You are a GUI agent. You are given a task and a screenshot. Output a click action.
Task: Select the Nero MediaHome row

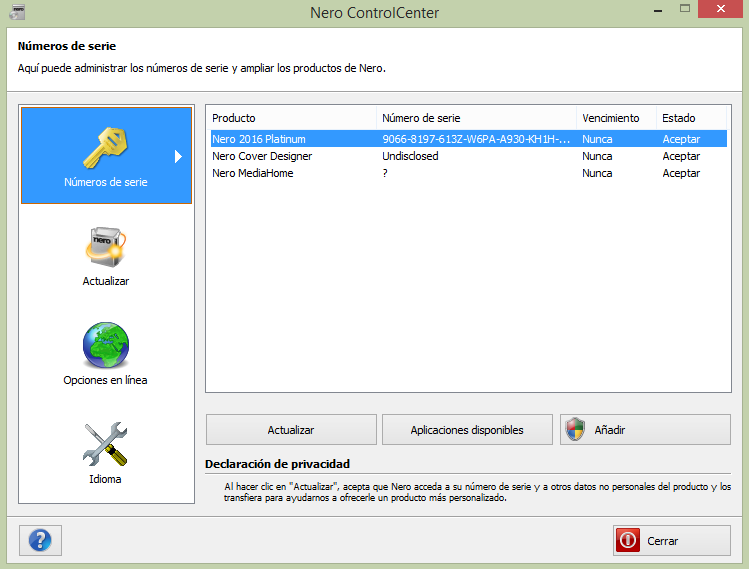tap(469, 173)
